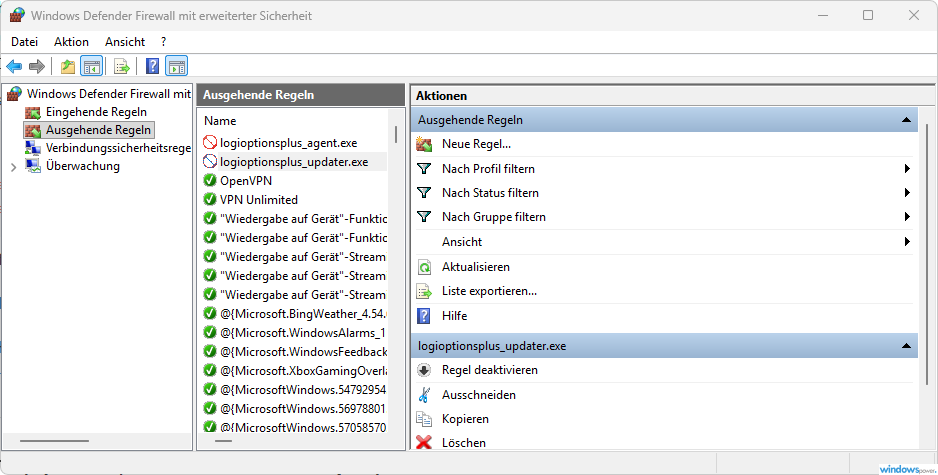938x475 pixels.
Task: Click Liste exportieren... action text
Action: pyautogui.click(x=489, y=291)
